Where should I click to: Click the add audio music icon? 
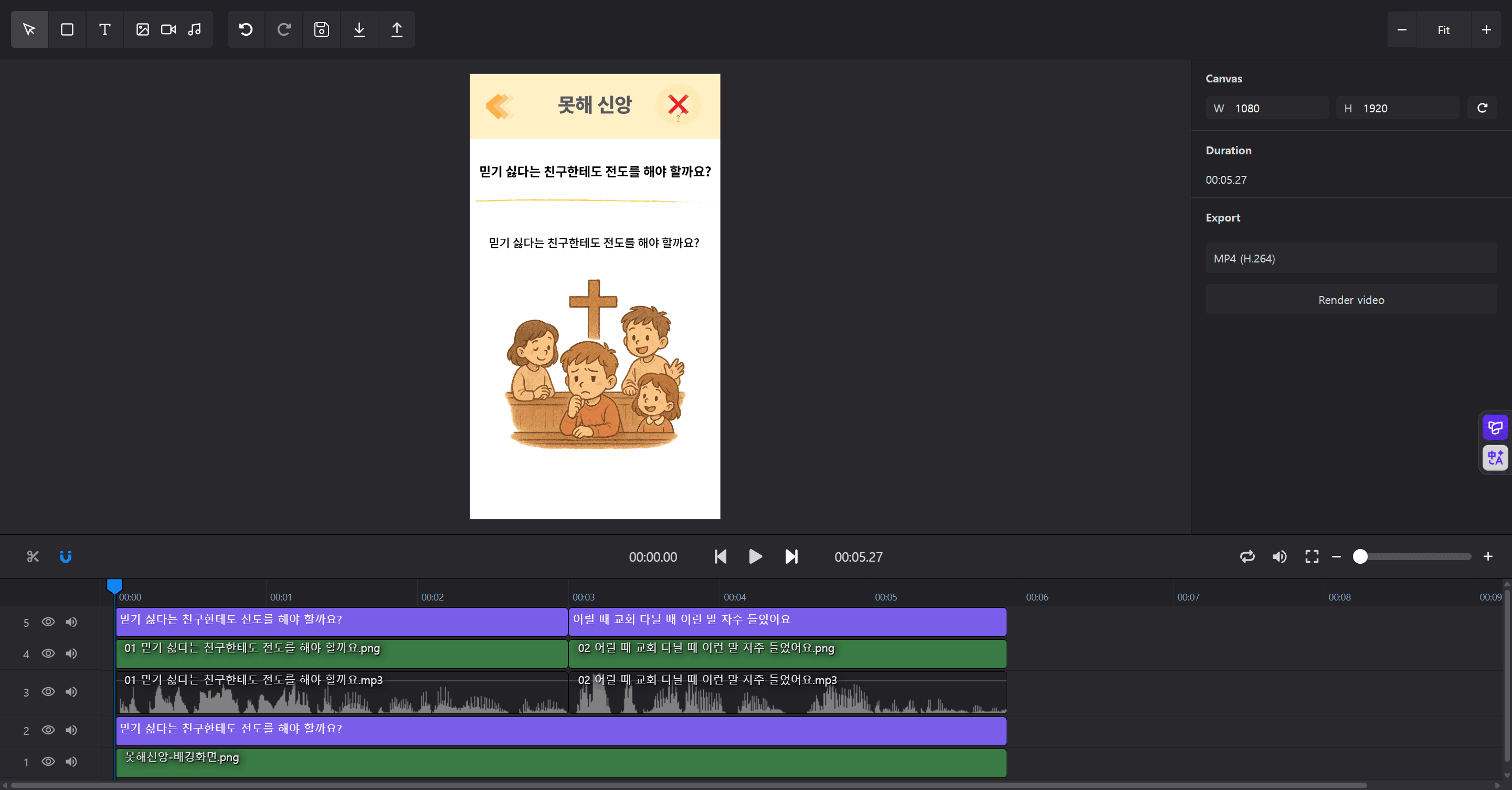[194, 29]
